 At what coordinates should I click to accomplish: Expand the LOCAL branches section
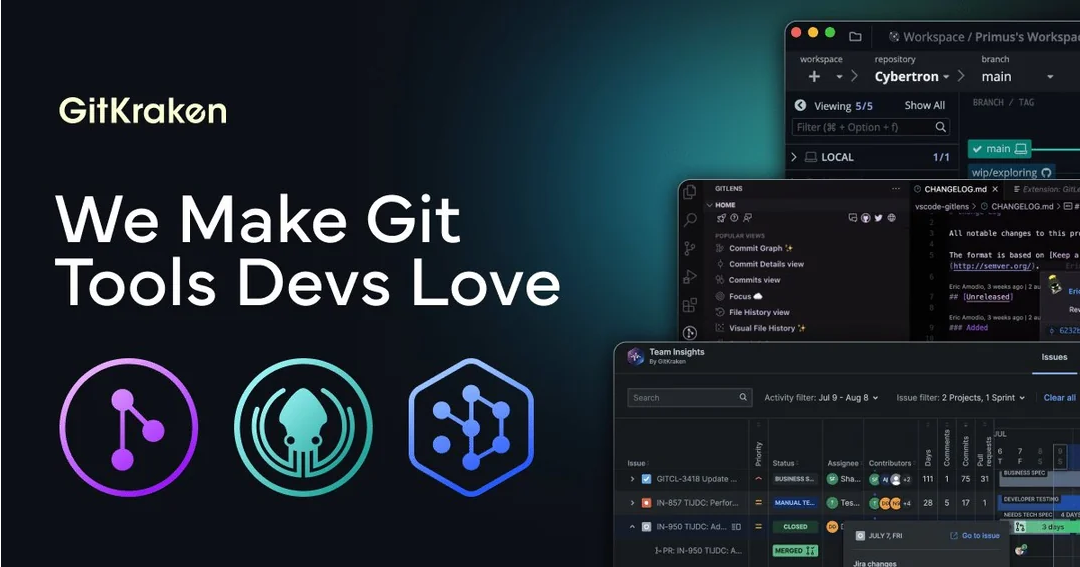coord(794,157)
